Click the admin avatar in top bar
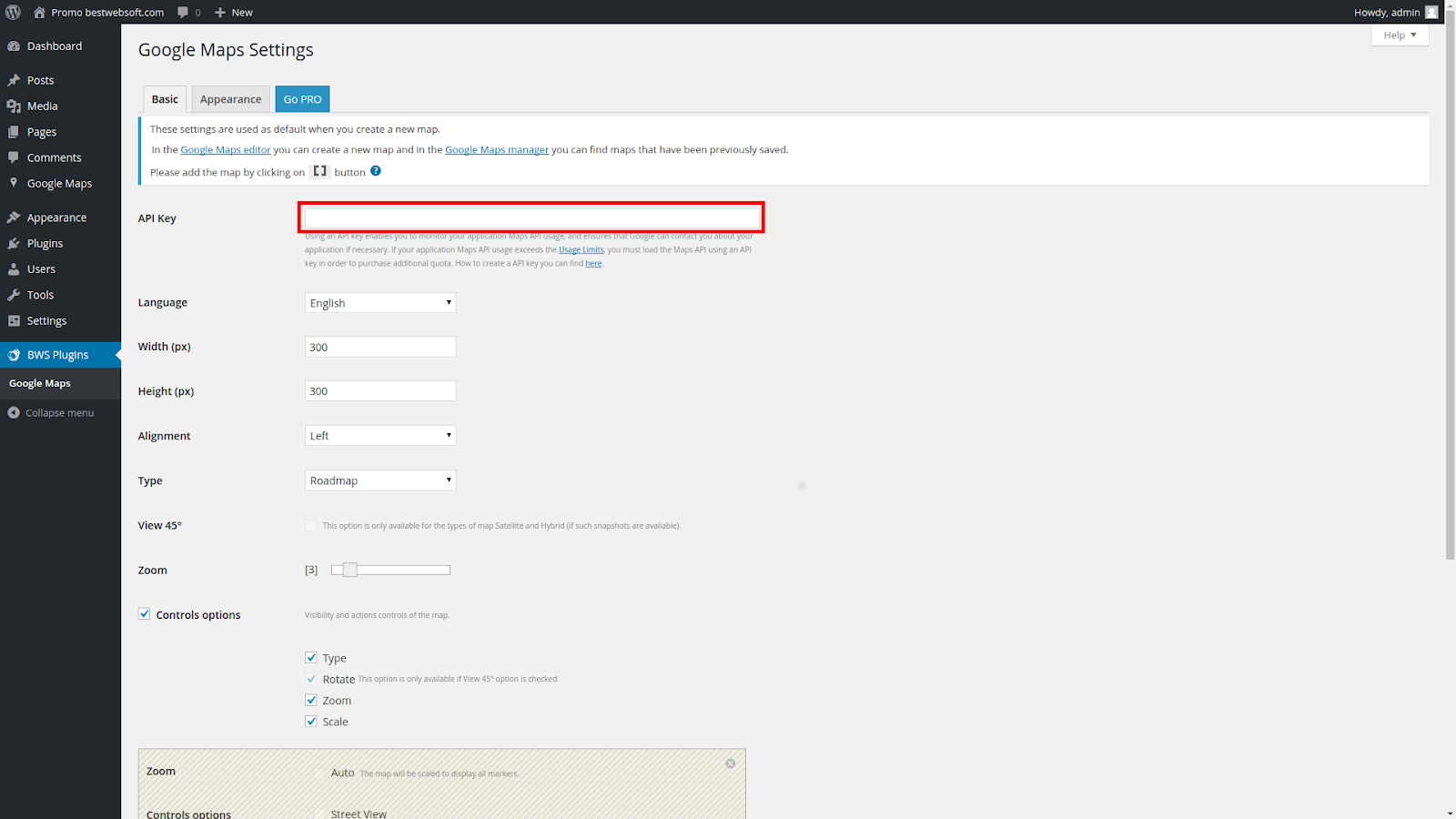 (x=1431, y=12)
